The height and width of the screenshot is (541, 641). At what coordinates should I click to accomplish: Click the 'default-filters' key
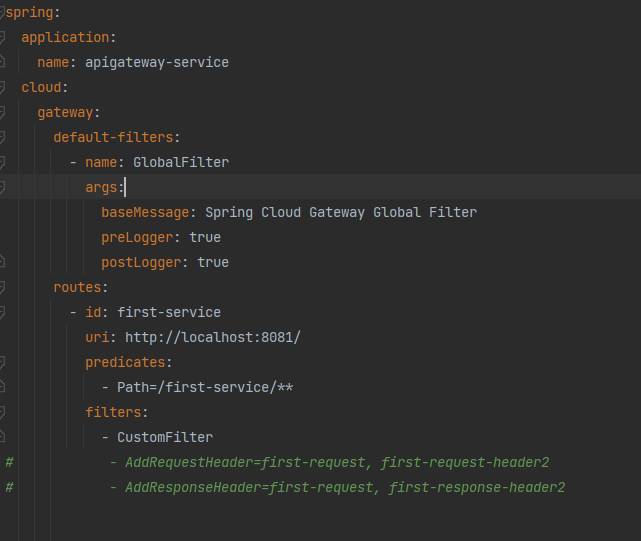pos(114,137)
